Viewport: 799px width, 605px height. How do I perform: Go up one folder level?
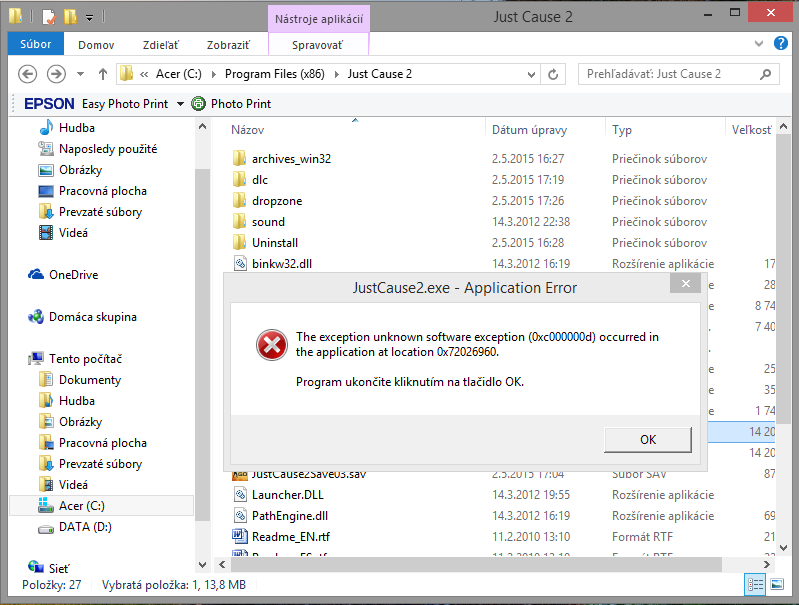click(x=103, y=74)
